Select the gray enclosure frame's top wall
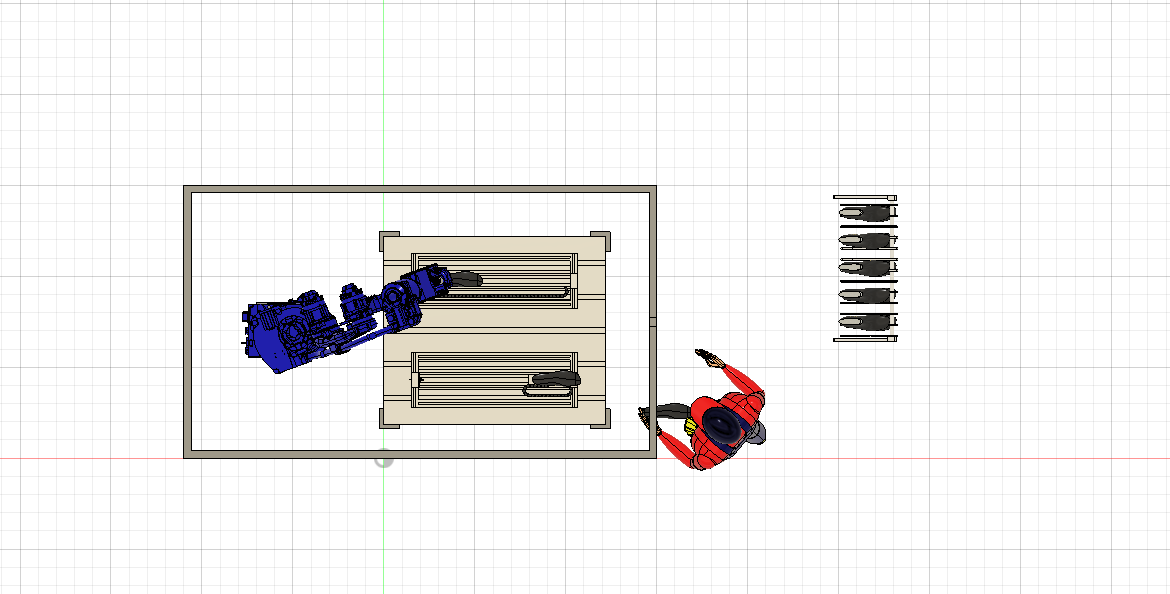Viewport: 1170px width, 594px height. click(x=420, y=189)
